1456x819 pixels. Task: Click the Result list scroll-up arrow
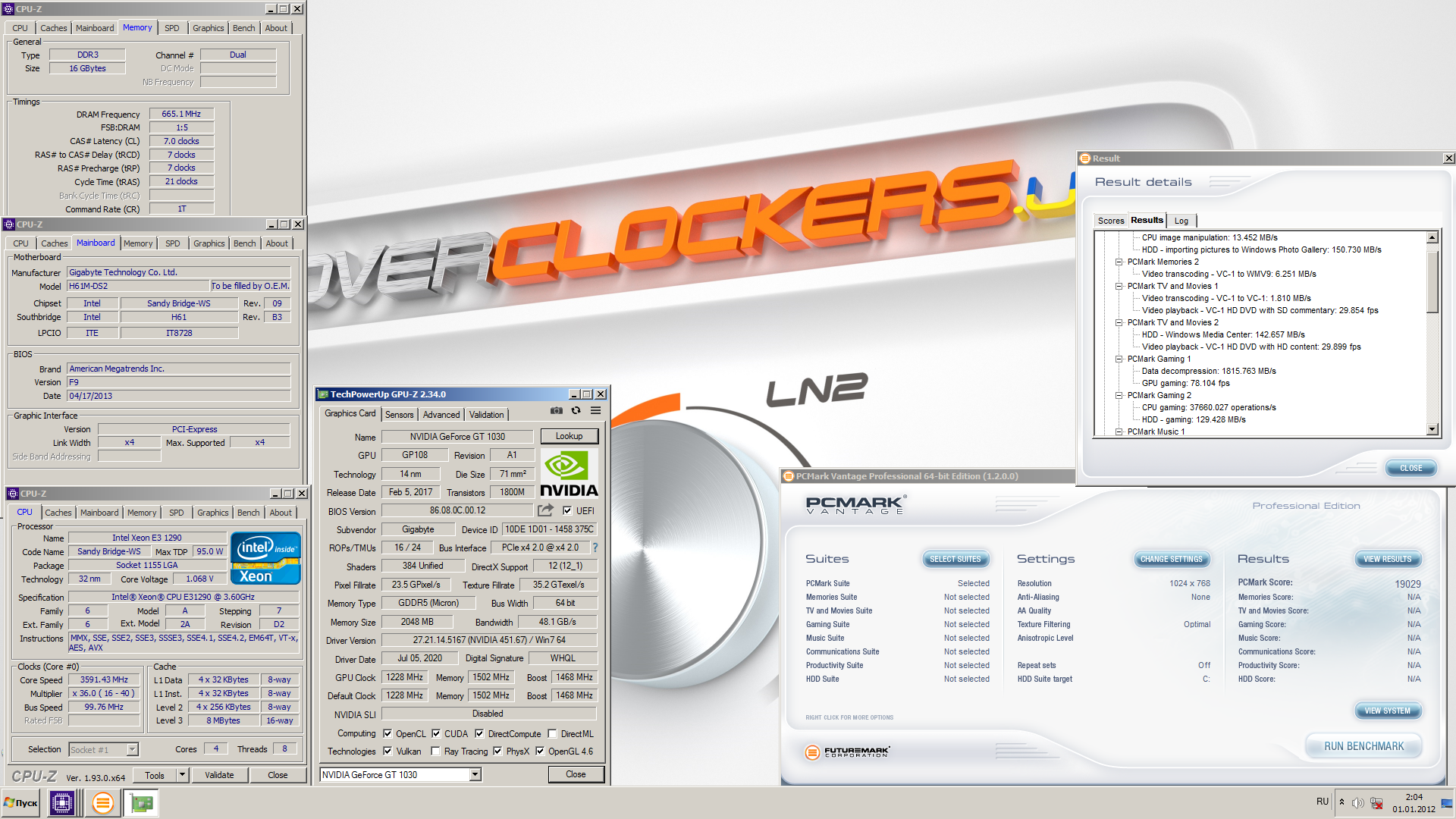1432,237
